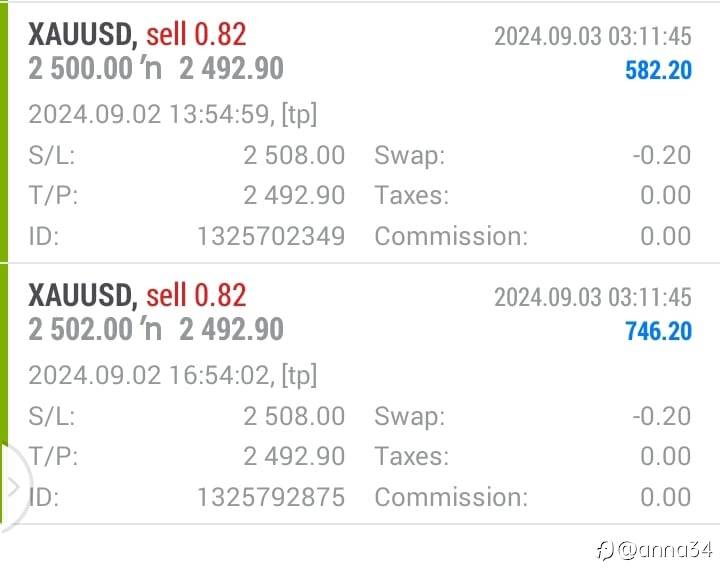Select the 746.20 profit value
This screenshot has height=585, width=720.
click(x=658, y=331)
